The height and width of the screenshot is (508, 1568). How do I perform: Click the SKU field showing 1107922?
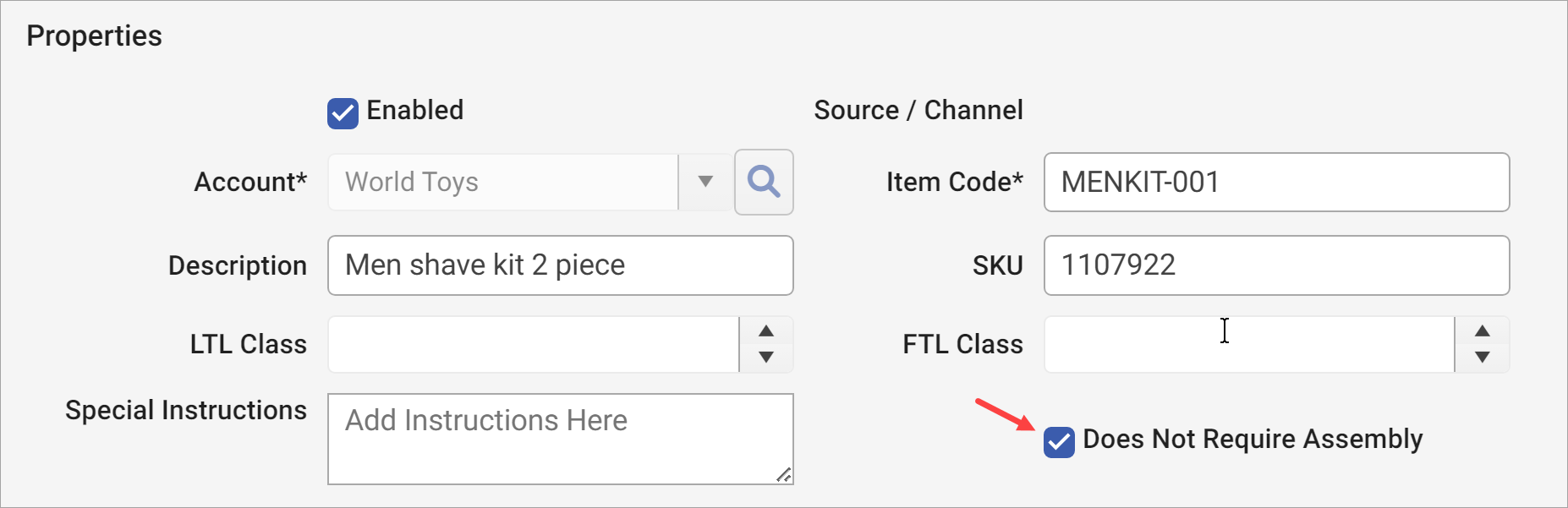(x=1269, y=265)
